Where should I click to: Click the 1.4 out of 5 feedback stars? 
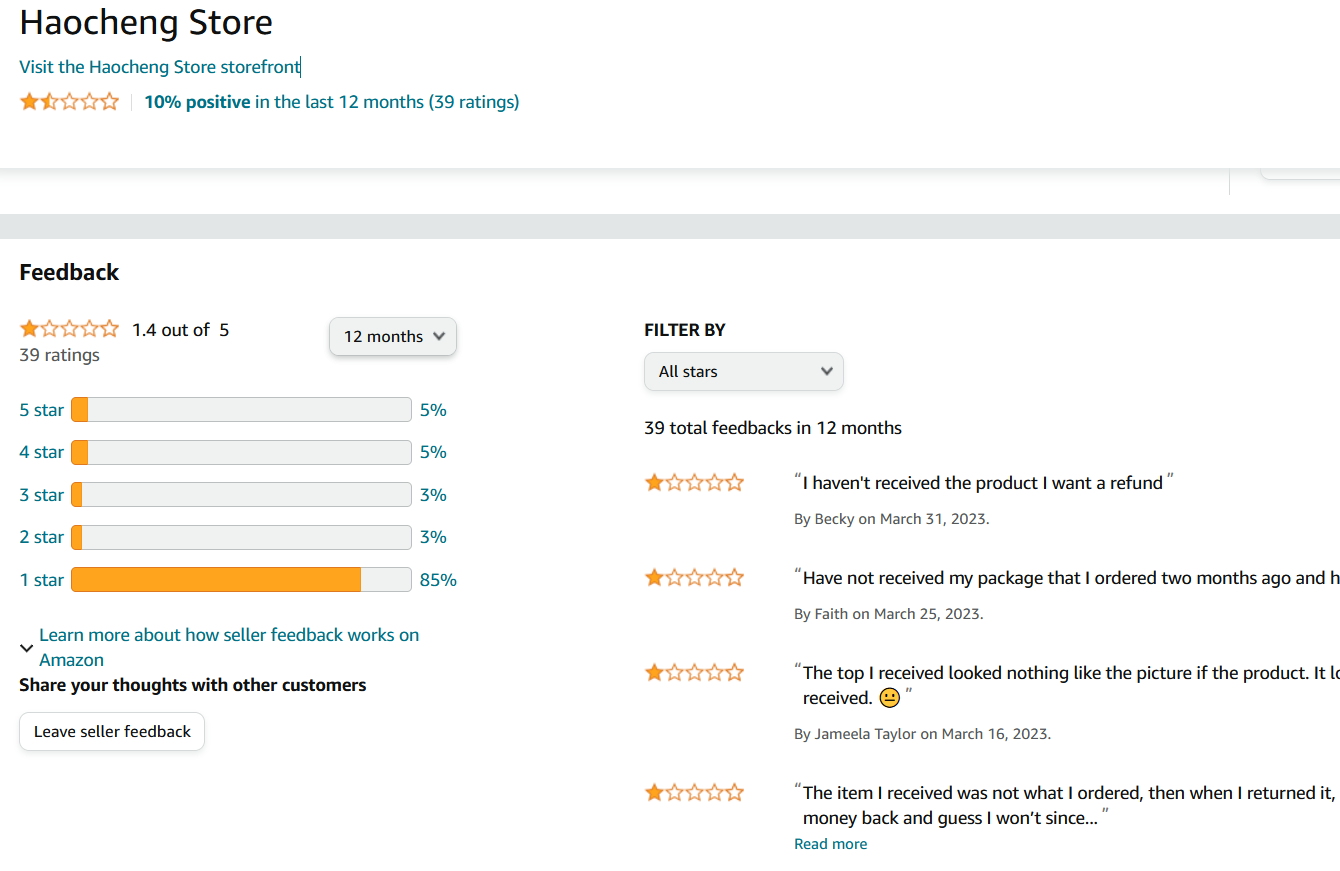(x=69, y=329)
